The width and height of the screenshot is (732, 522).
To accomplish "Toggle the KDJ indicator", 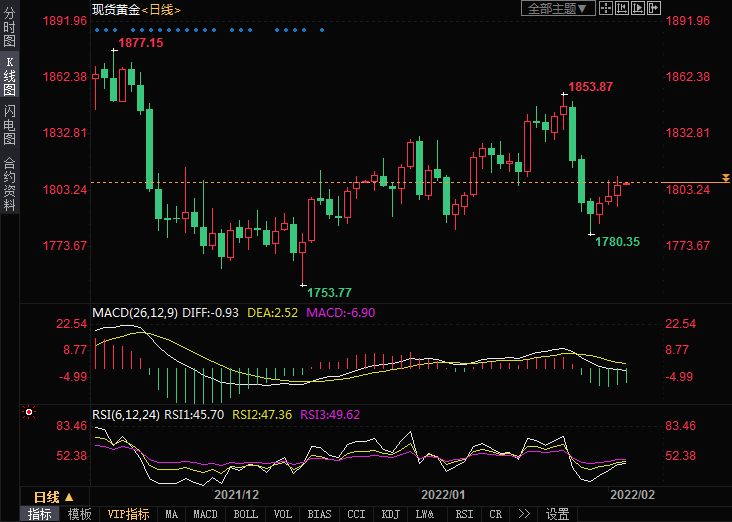I will click(390, 514).
